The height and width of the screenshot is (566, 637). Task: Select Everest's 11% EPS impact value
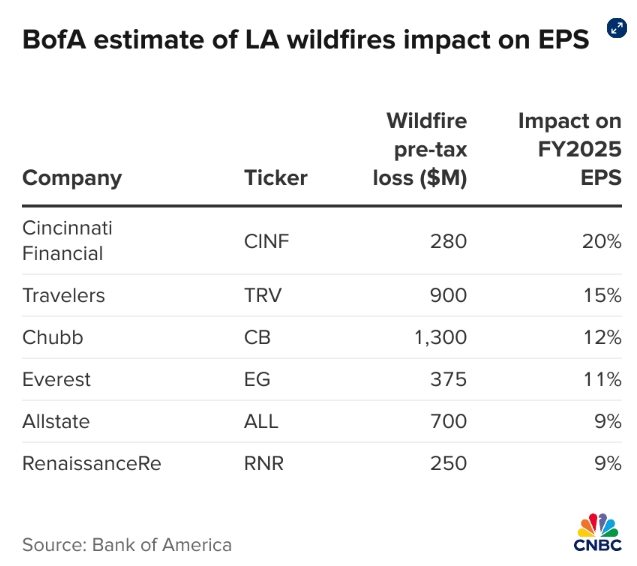click(603, 379)
